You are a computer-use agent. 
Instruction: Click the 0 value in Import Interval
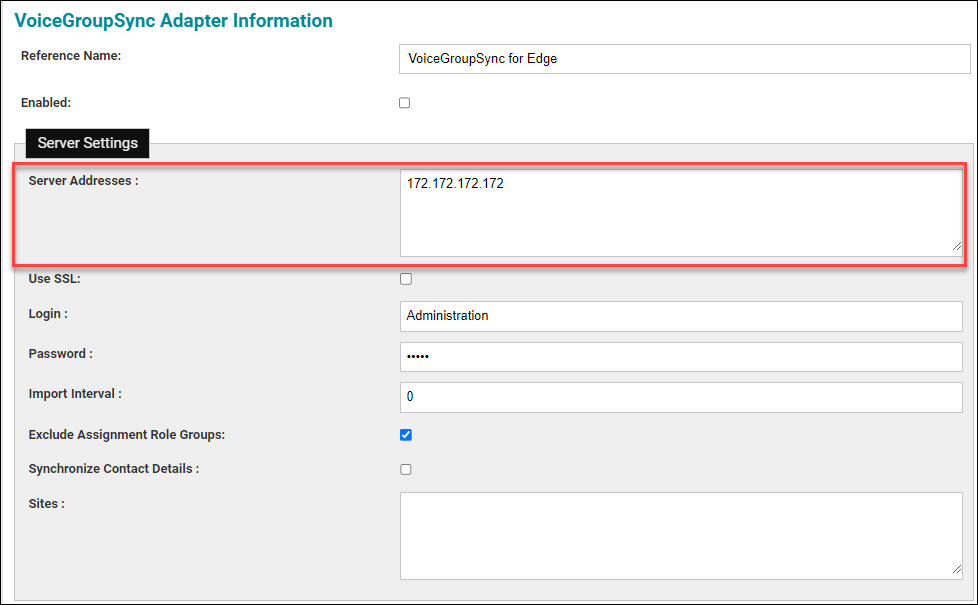pyautogui.click(x=408, y=396)
